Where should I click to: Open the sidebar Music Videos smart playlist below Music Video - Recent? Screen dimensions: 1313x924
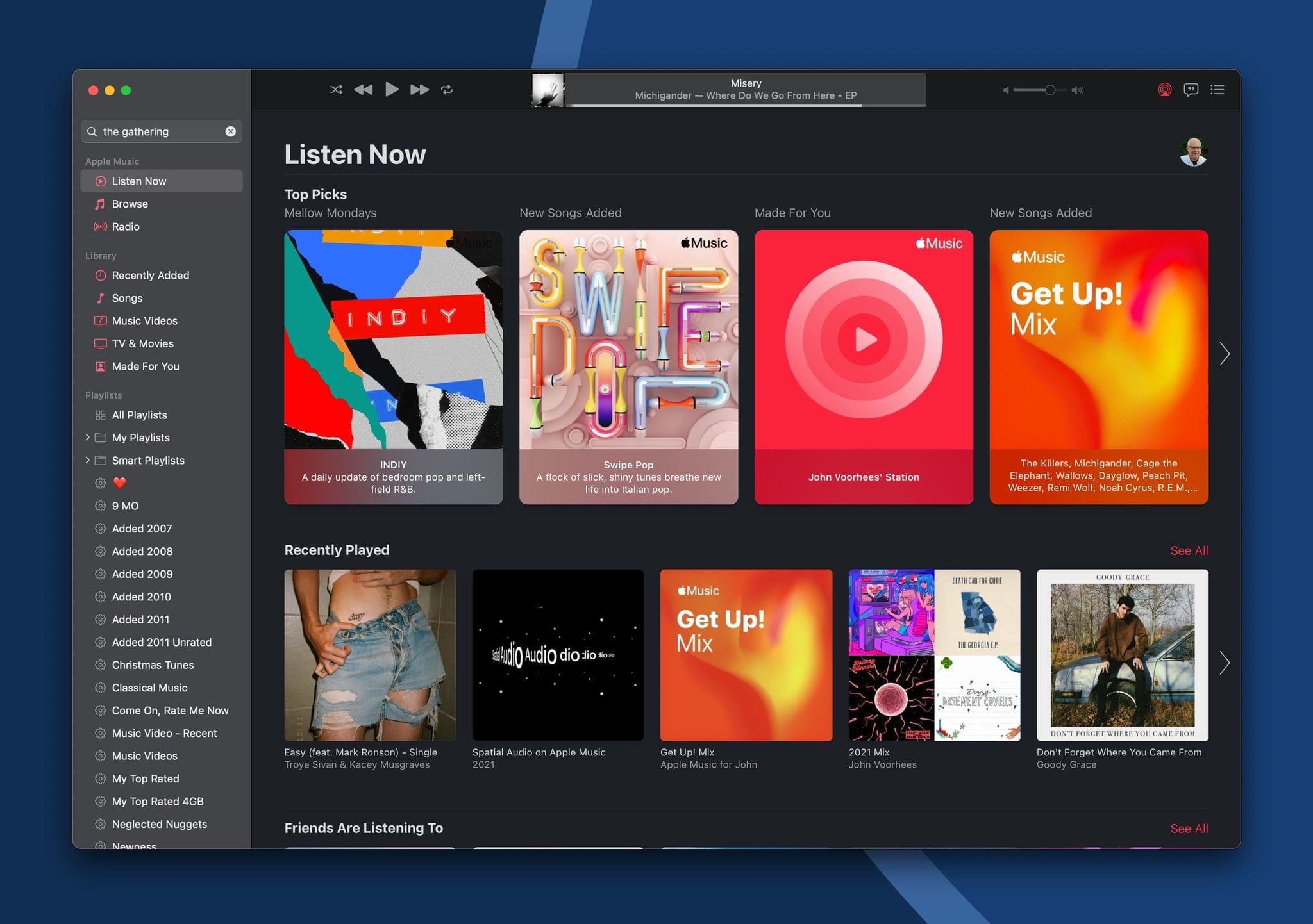click(162, 756)
